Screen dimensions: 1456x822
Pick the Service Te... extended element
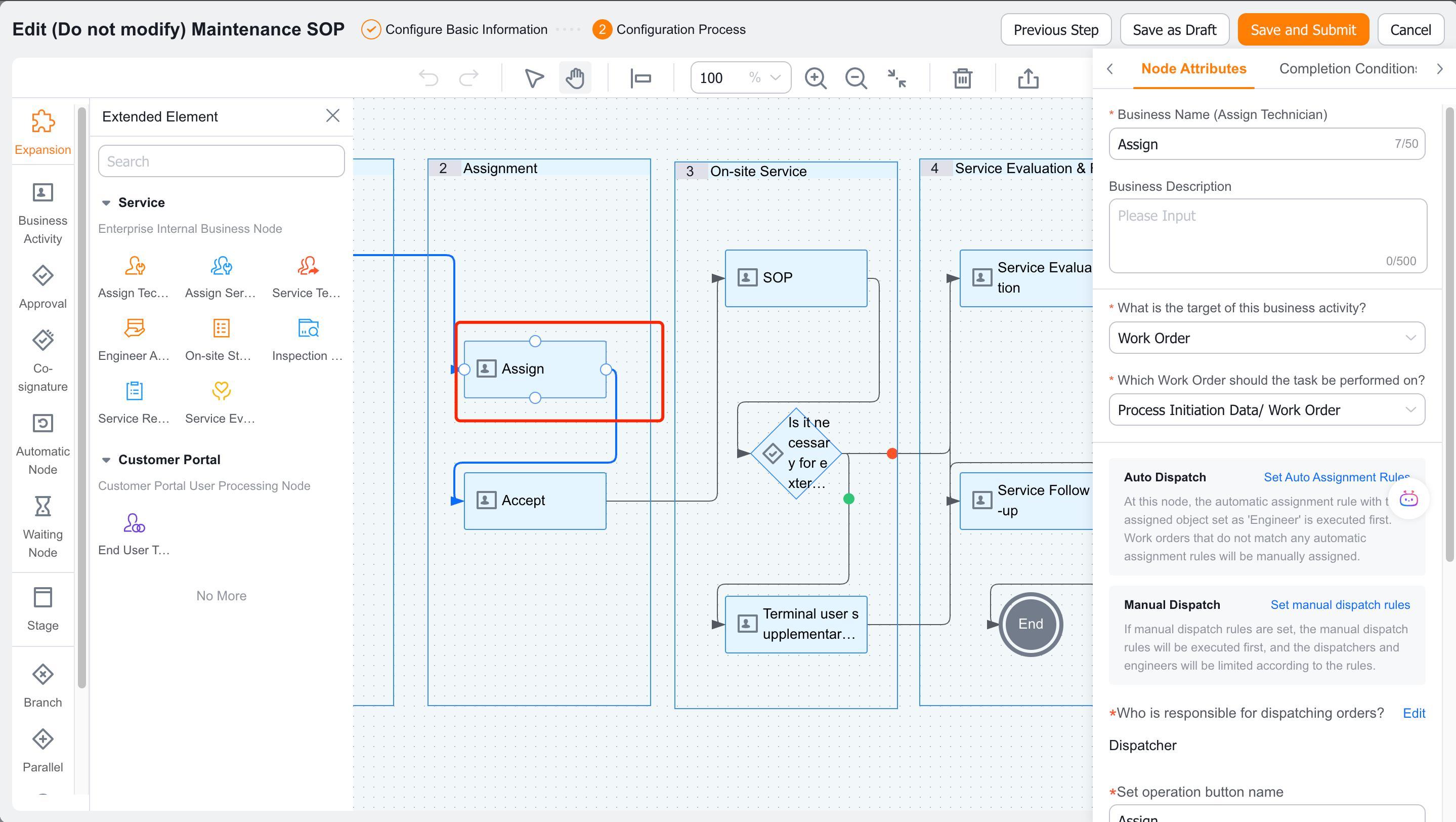tap(308, 277)
